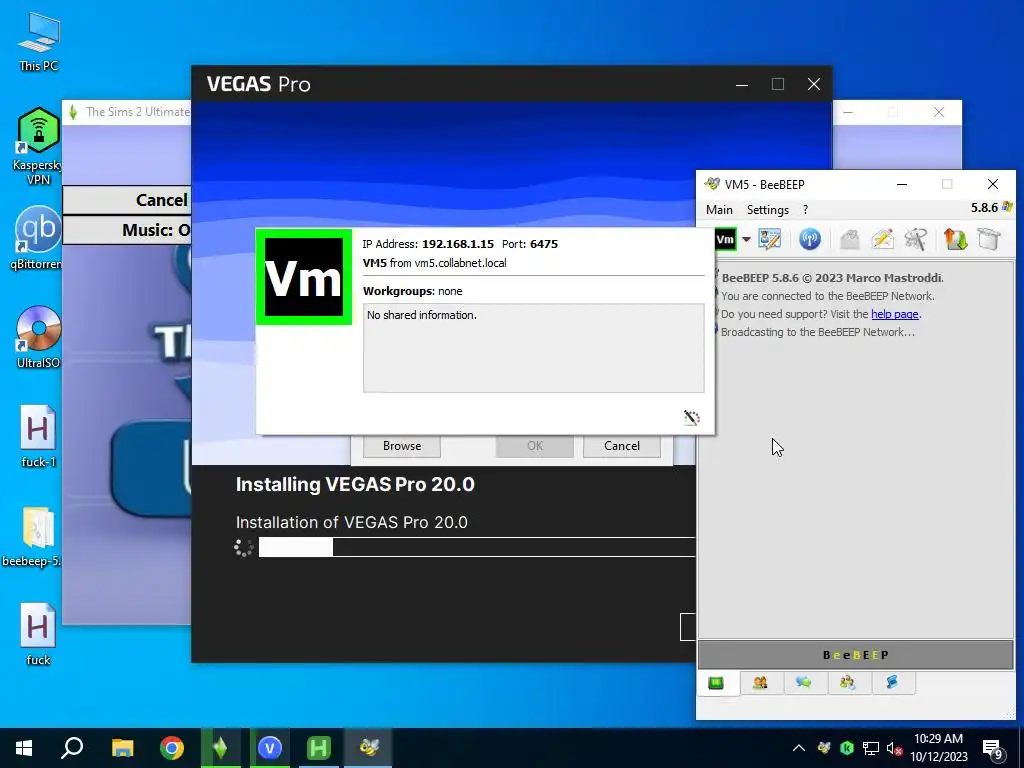
Task: Click the icon beside version 5.8.6
Action: tap(1007, 207)
